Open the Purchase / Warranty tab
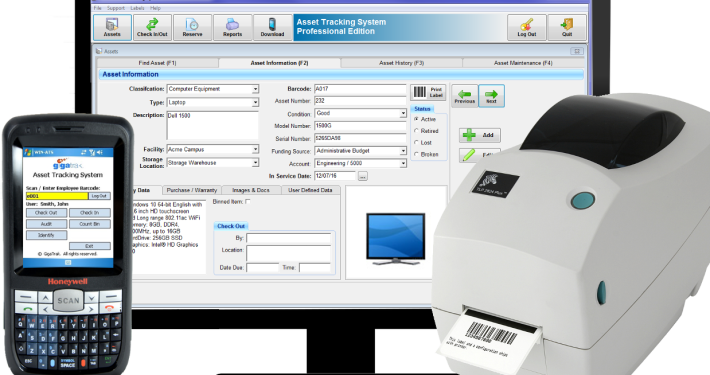 [192, 190]
